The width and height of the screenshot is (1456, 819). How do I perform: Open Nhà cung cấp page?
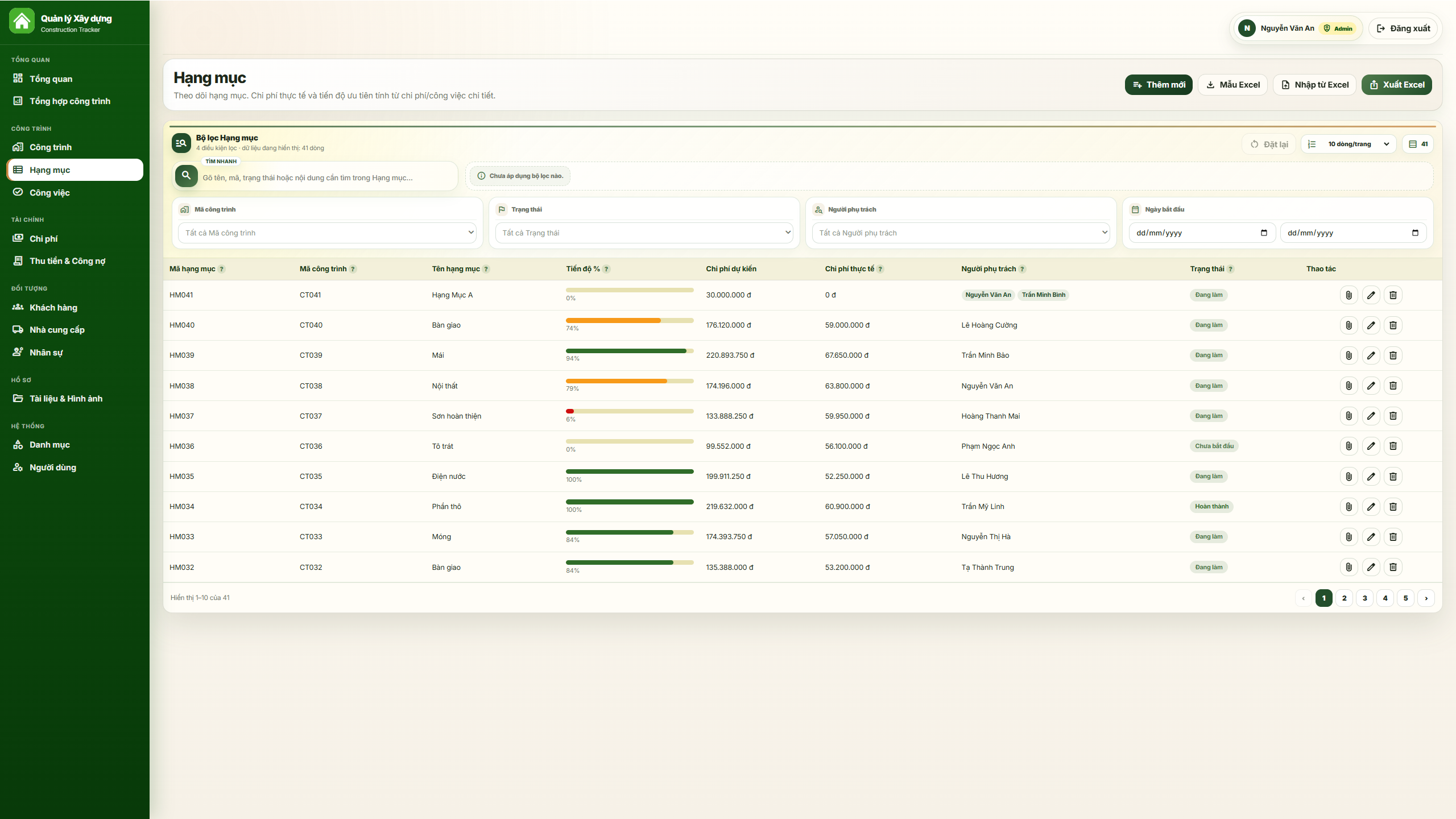pyautogui.click(x=75, y=330)
